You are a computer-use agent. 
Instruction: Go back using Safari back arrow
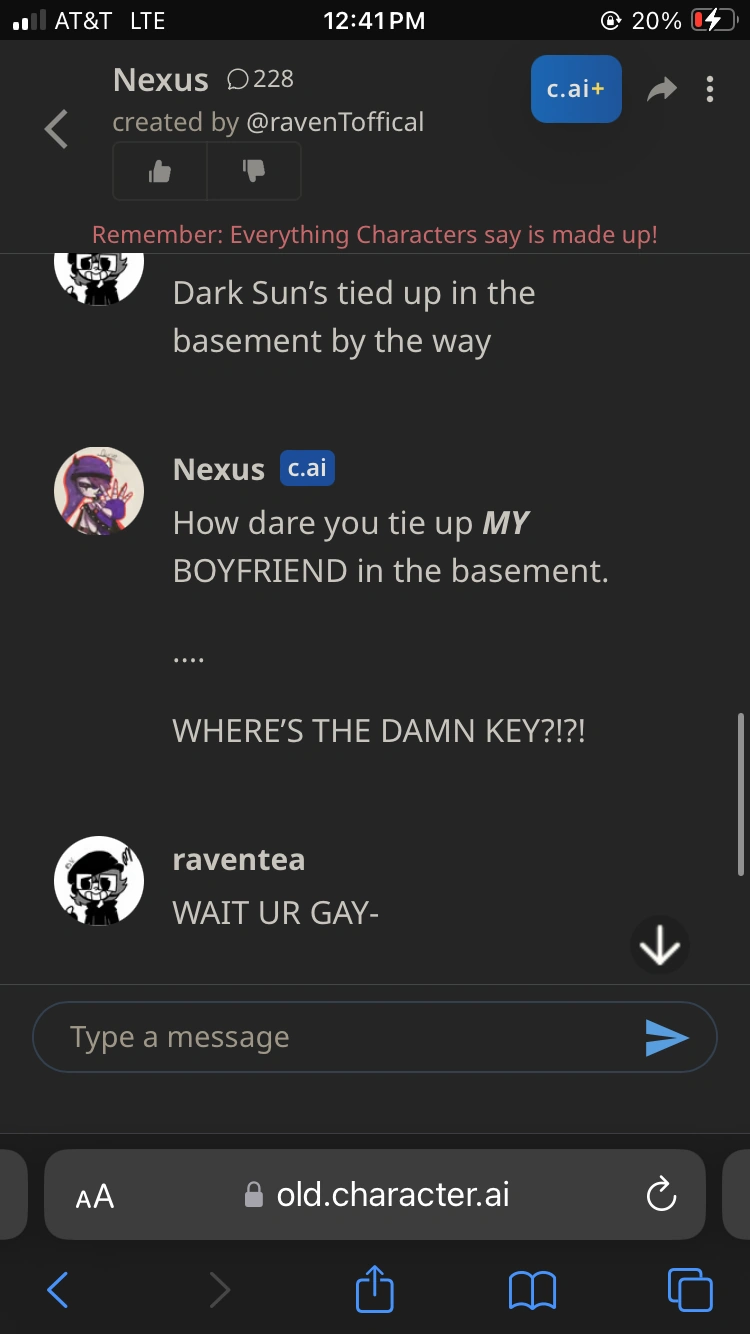pyautogui.click(x=58, y=1290)
